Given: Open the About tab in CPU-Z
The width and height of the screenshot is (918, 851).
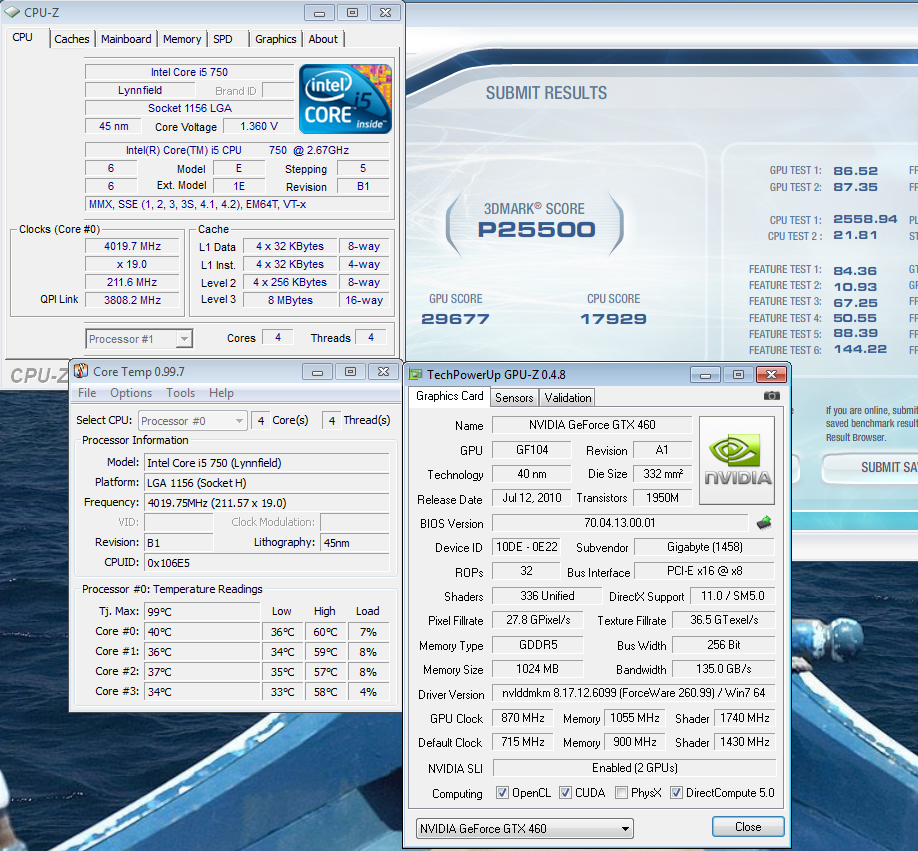Looking at the screenshot, I should click(323, 39).
